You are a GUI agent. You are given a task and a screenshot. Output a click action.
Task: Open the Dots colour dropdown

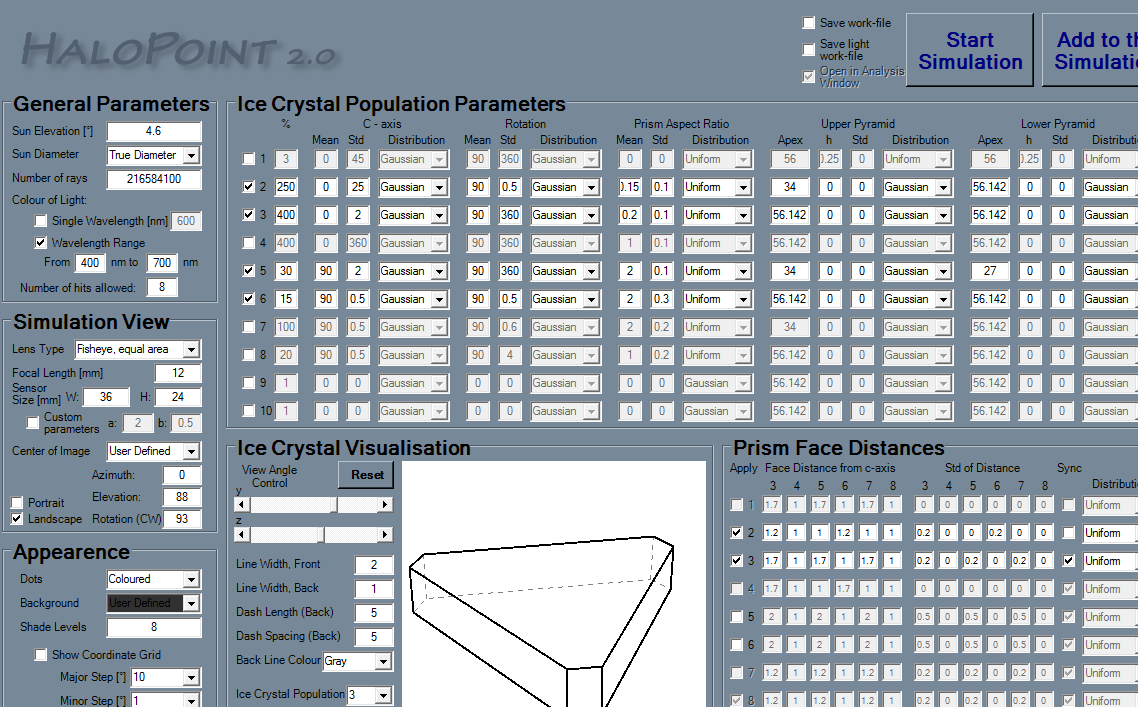(x=191, y=579)
